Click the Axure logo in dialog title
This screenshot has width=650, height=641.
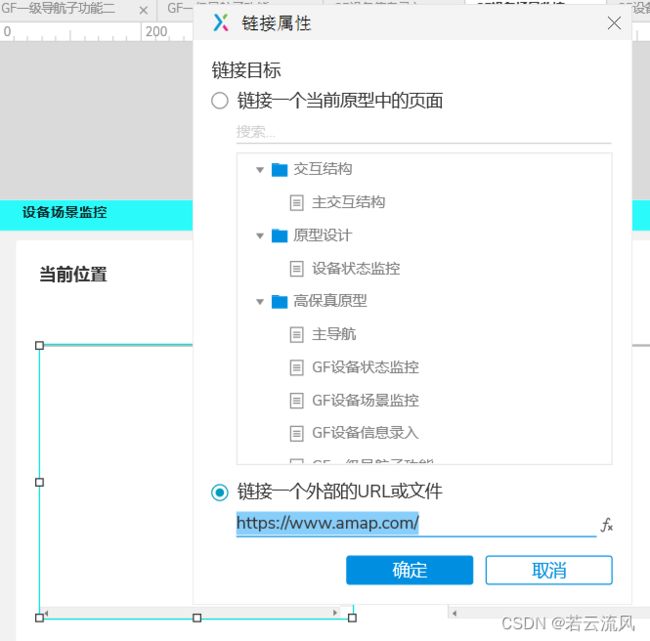(221, 22)
